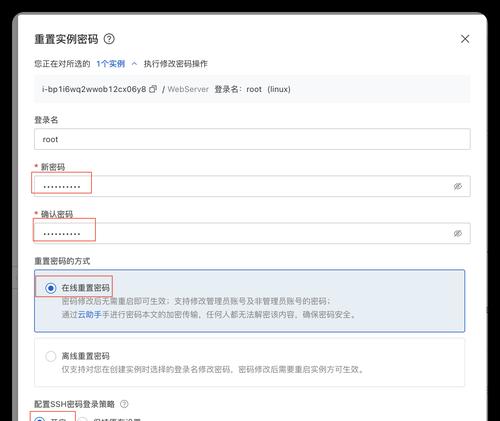This screenshot has width=500, height=421.
Task: Click the WebServer instance name text
Action: point(188,89)
